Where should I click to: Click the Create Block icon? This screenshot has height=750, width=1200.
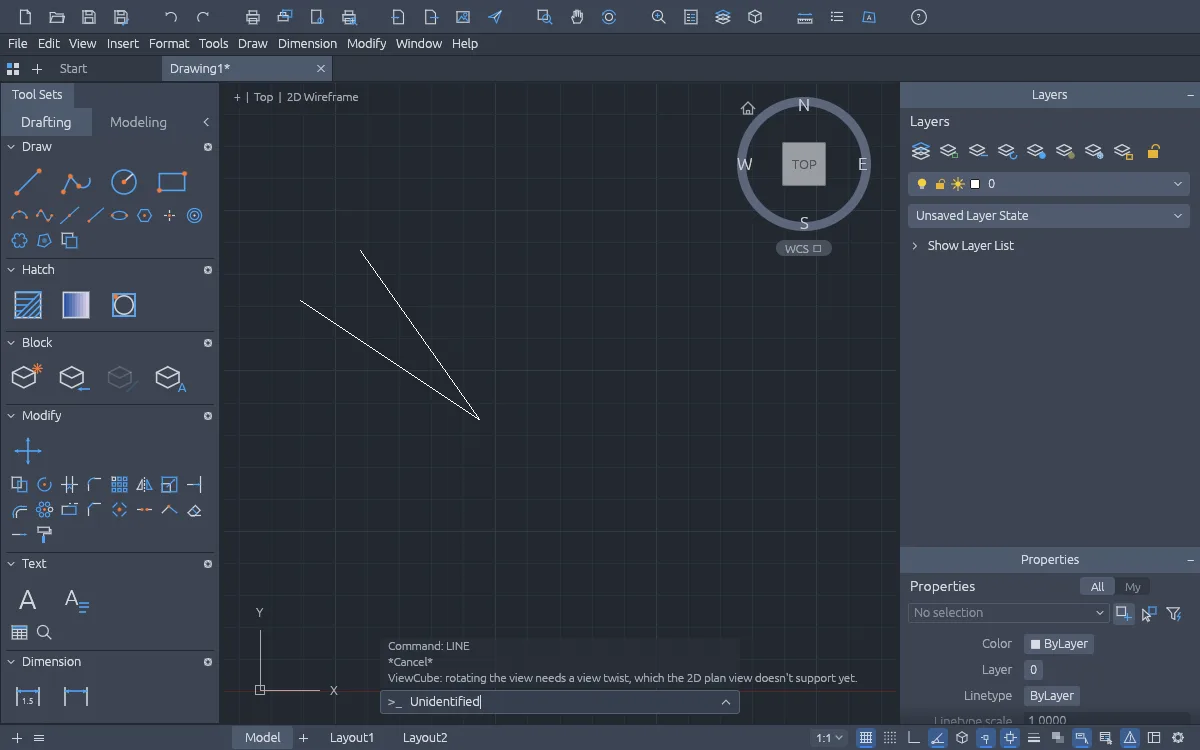pos(28,377)
